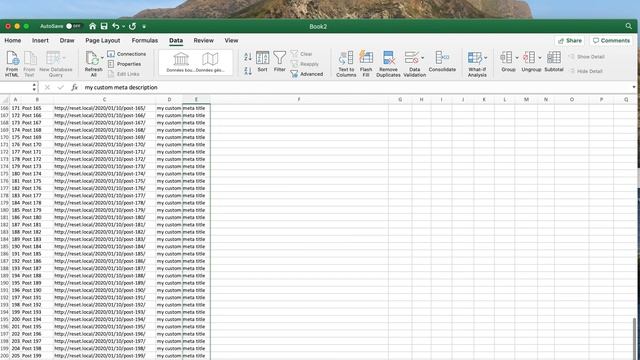Open New Database Query
Screen dimensions: 640x360
[56, 64]
